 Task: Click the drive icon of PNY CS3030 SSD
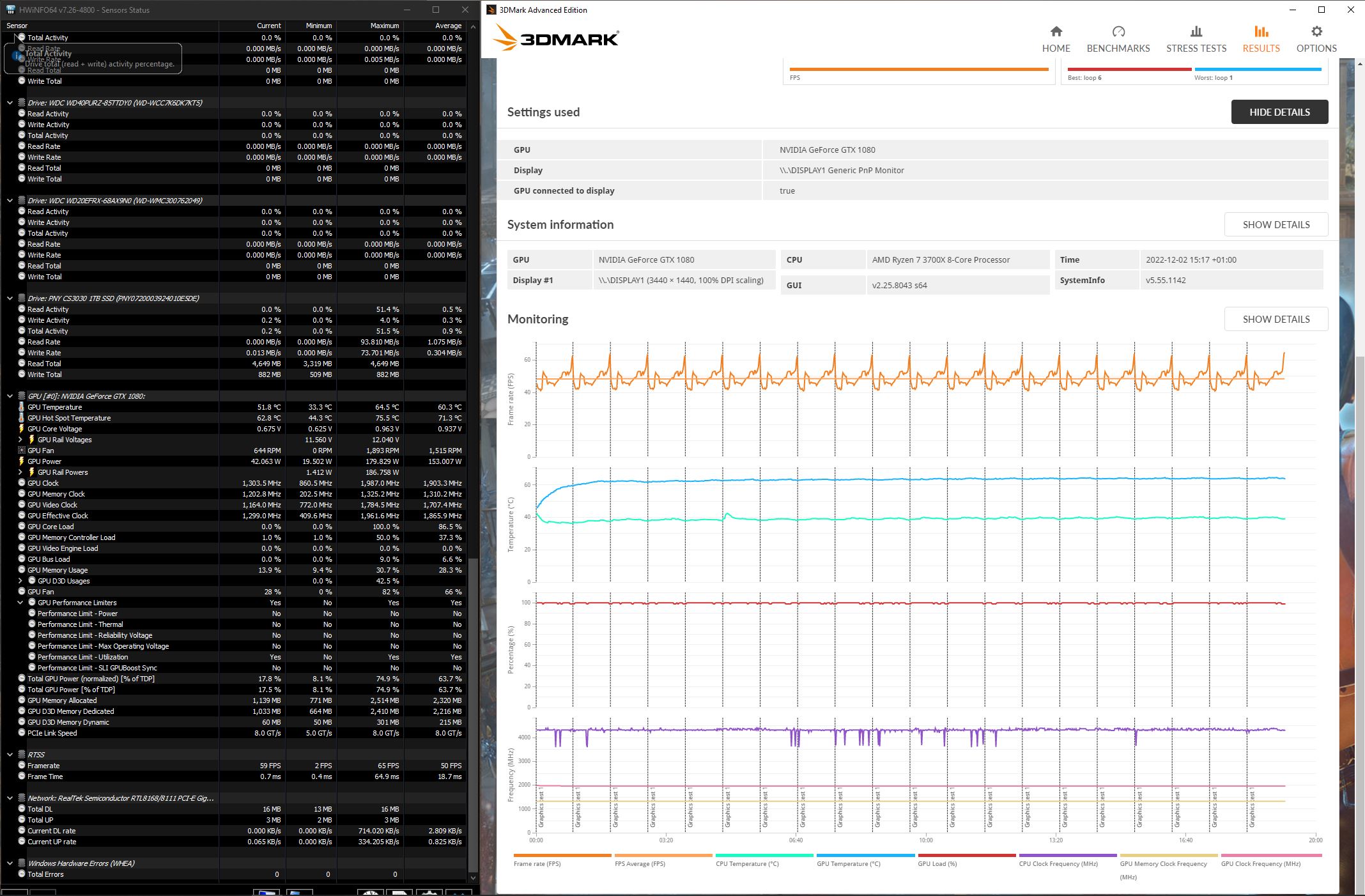[22, 298]
